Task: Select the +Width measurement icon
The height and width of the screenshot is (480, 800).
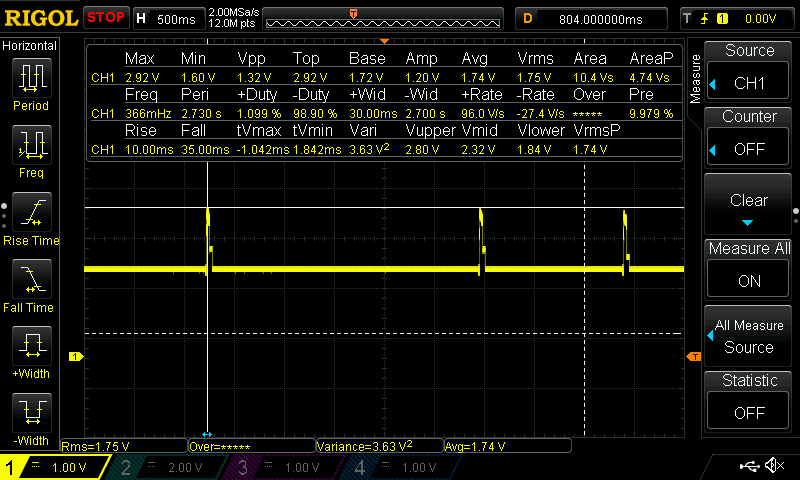Action: click(32, 346)
